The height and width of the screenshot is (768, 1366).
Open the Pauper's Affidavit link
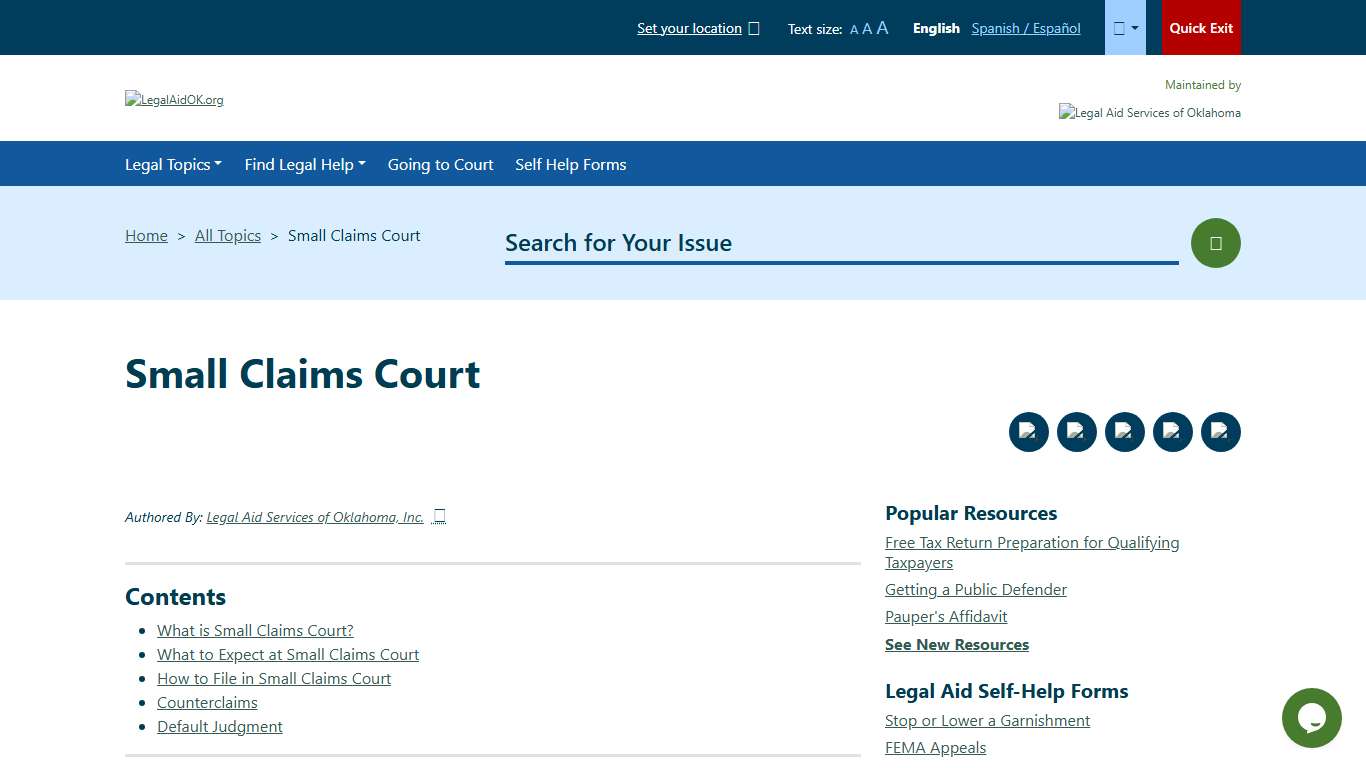click(945, 616)
